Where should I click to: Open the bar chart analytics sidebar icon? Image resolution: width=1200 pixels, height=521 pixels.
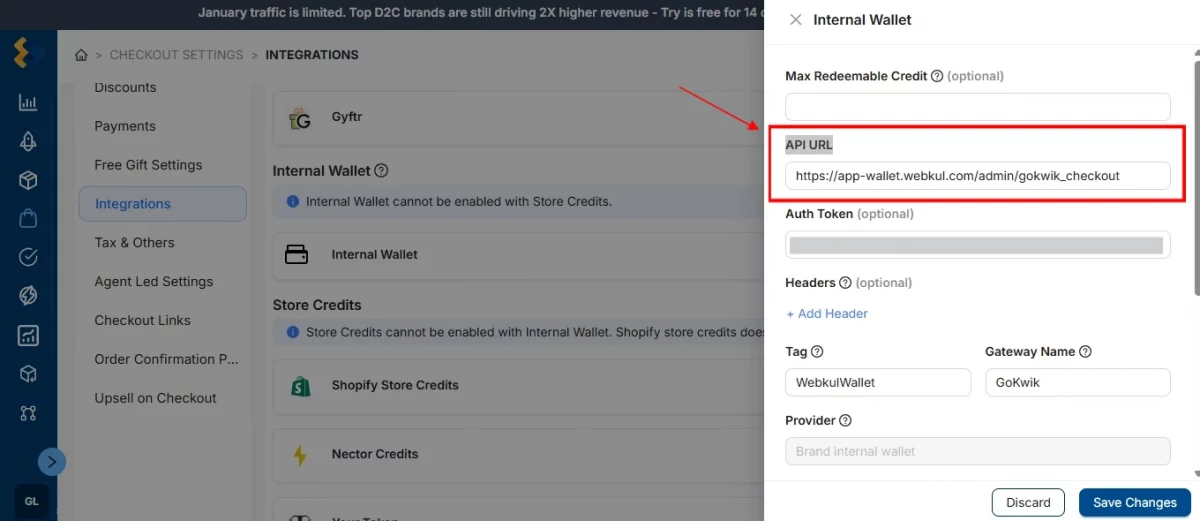point(28,102)
